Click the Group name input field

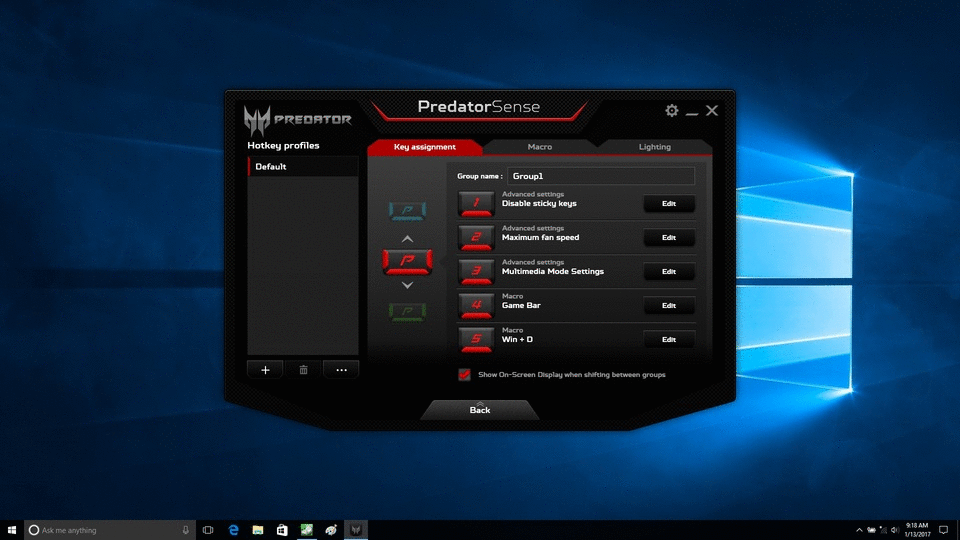click(x=601, y=176)
